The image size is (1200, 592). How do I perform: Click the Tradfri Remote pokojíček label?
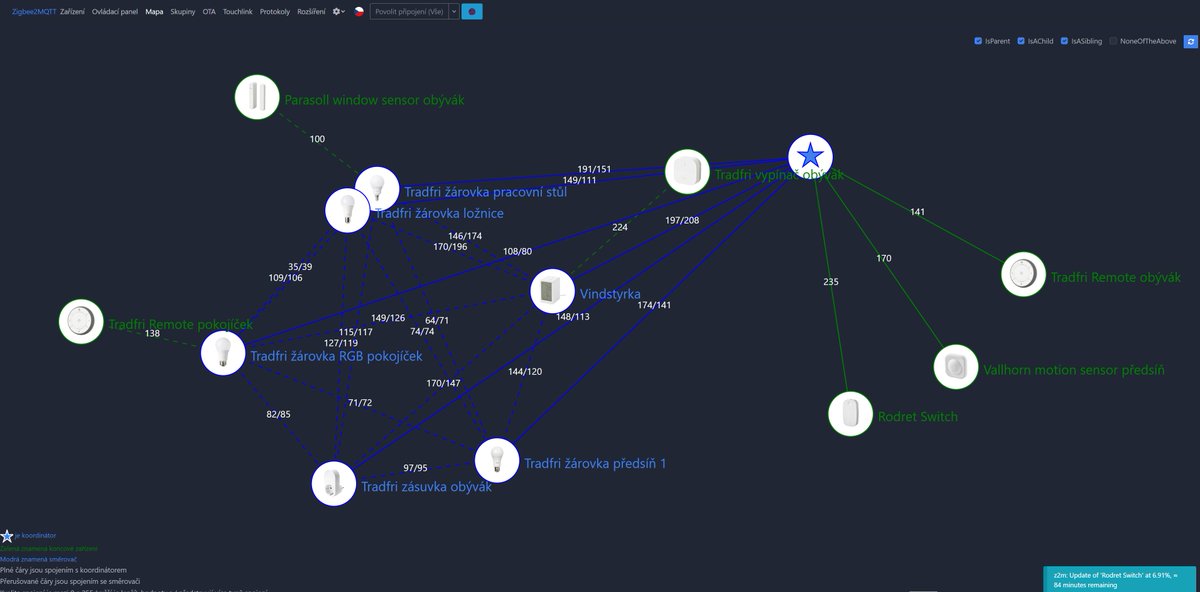point(180,324)
